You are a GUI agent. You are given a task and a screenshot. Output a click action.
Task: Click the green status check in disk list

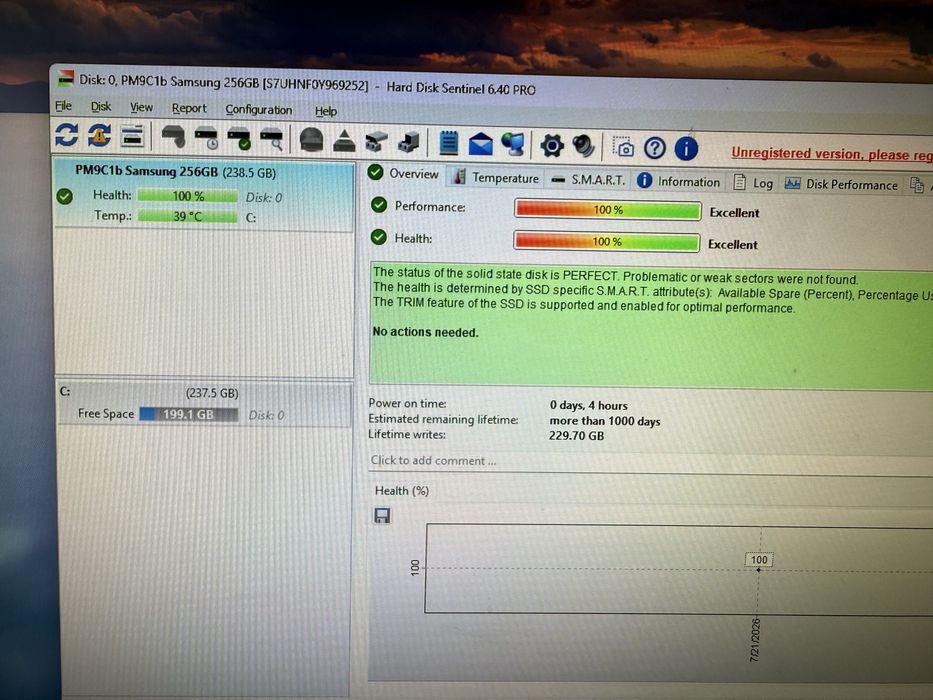click(65, 196)
